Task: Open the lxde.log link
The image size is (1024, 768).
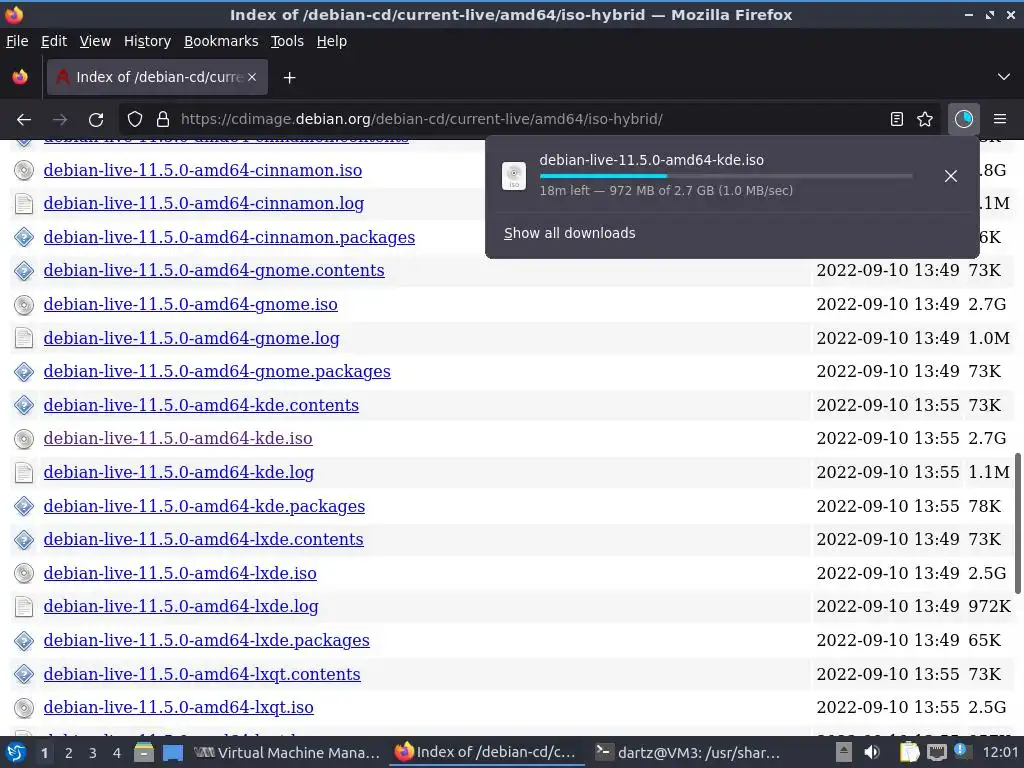Action: (181, 607)
